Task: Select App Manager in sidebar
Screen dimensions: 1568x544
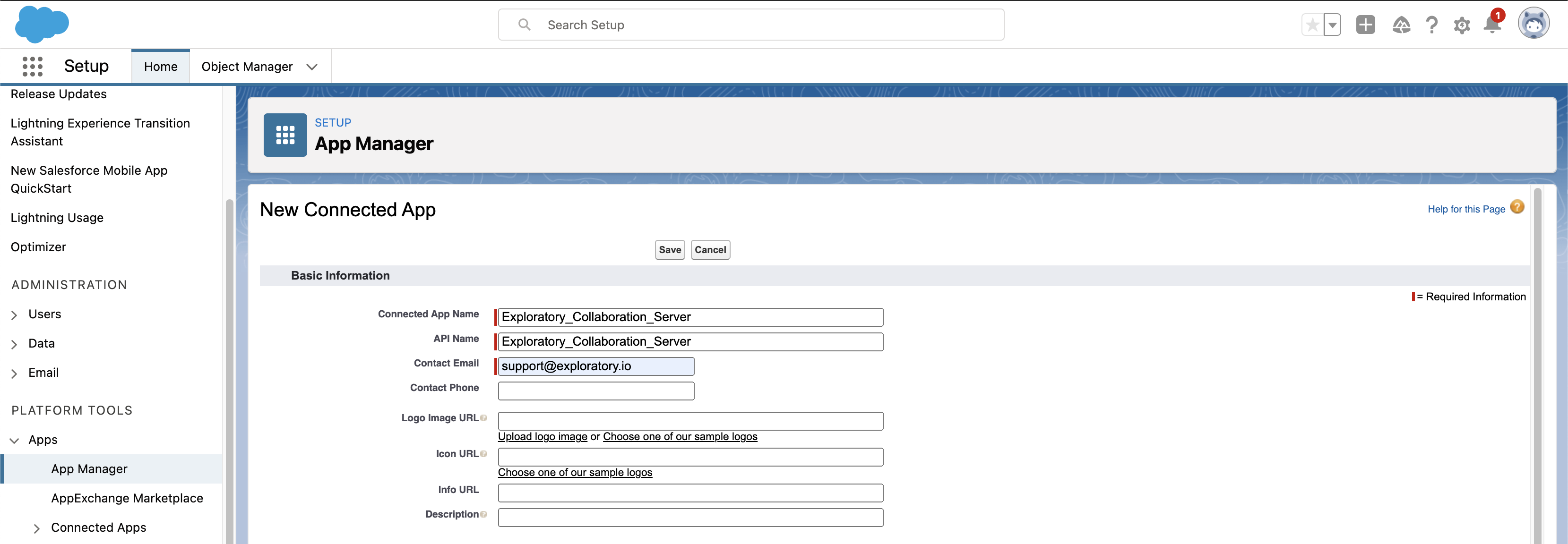Action: (112, 469)
